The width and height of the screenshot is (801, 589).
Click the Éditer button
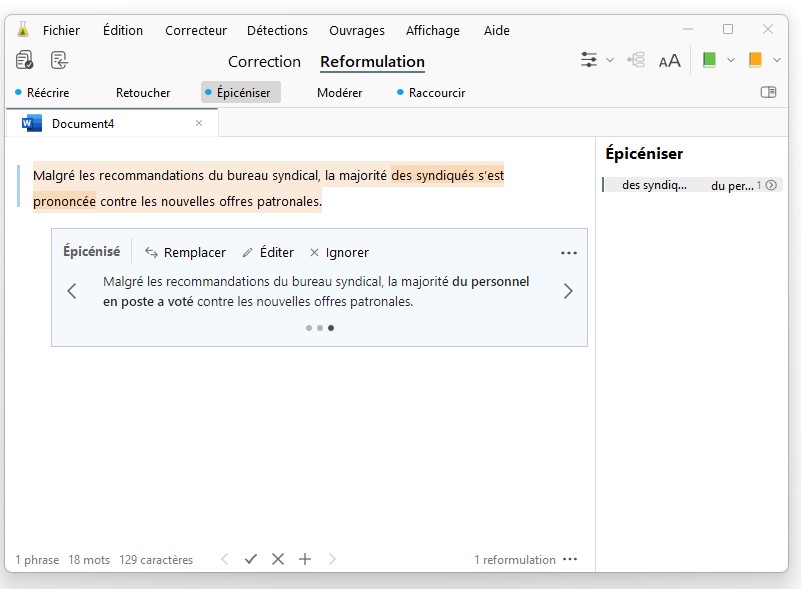pyautogui.click(x=268, y=252)
